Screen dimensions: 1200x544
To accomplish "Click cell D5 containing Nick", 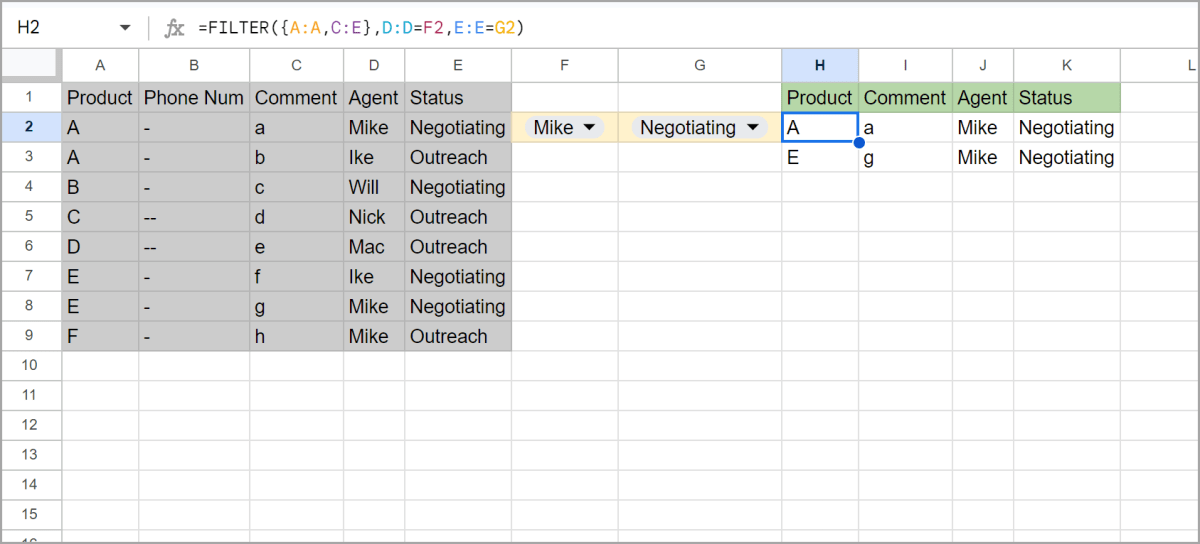I will (x=374, y=217).
